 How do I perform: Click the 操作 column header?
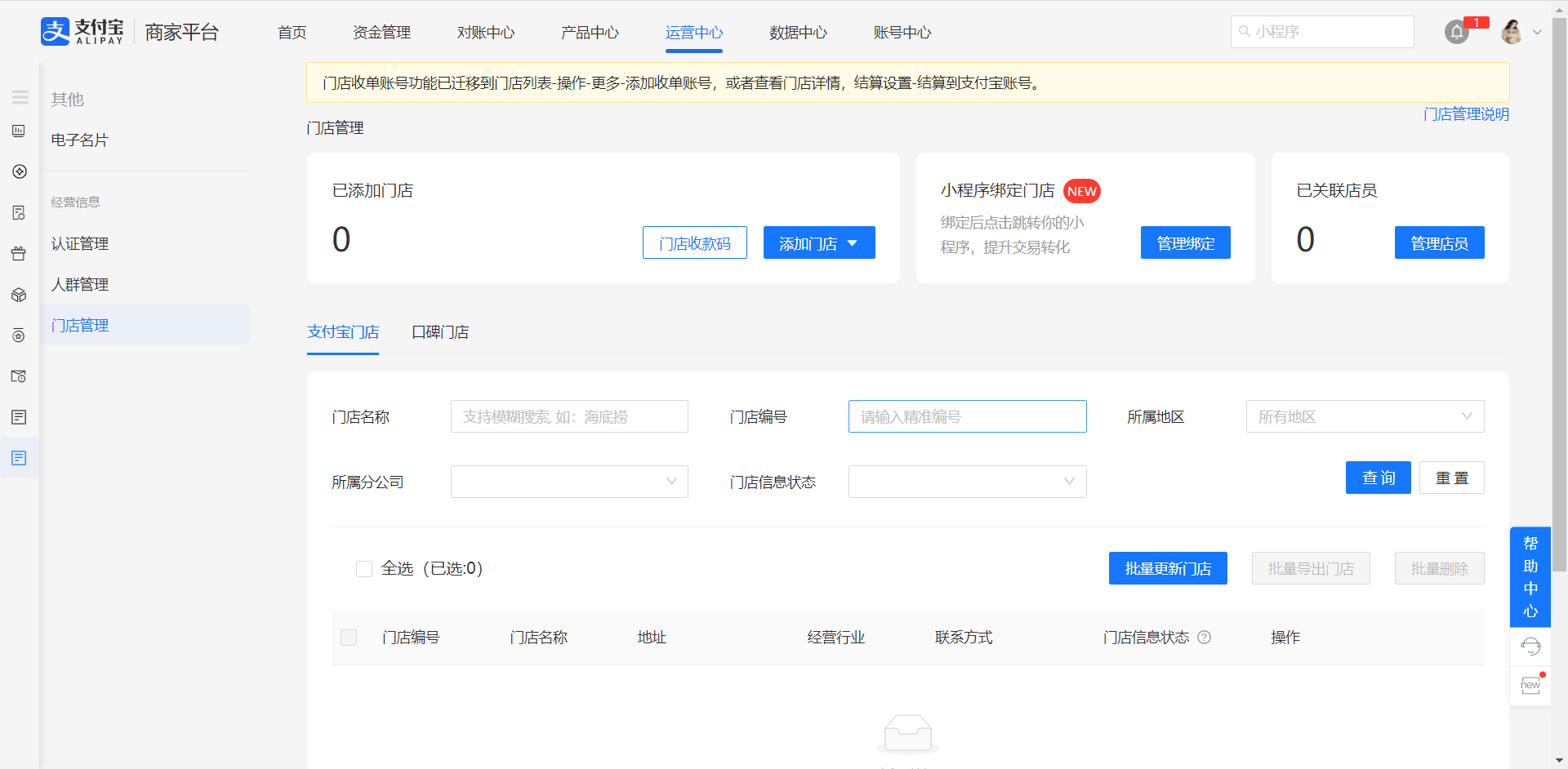[x=1285, y=638]
